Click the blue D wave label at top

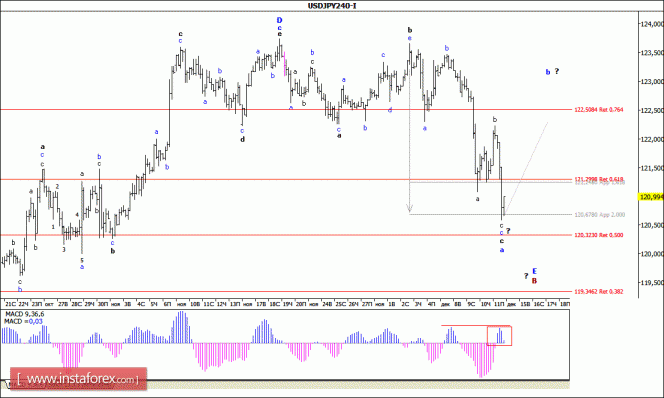coord(279,20)
